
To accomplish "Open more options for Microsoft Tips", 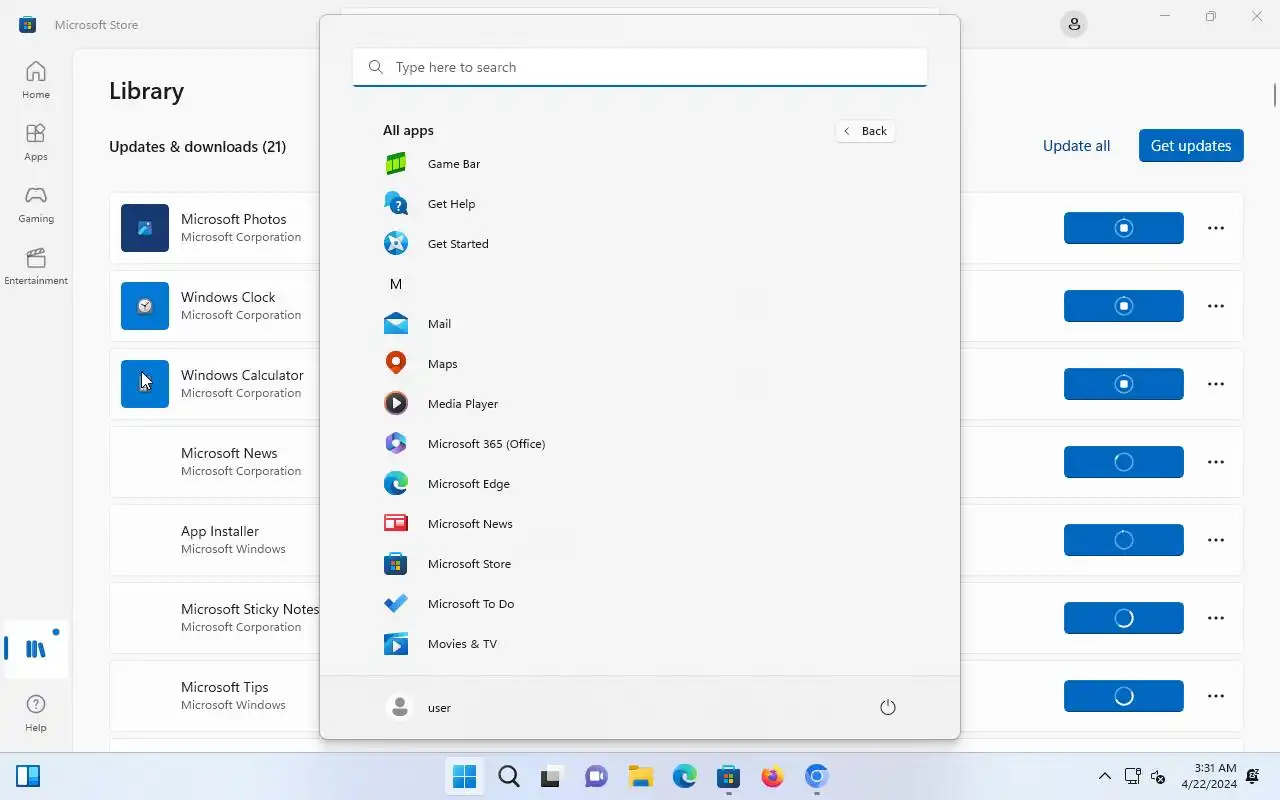I will 1216,696.
